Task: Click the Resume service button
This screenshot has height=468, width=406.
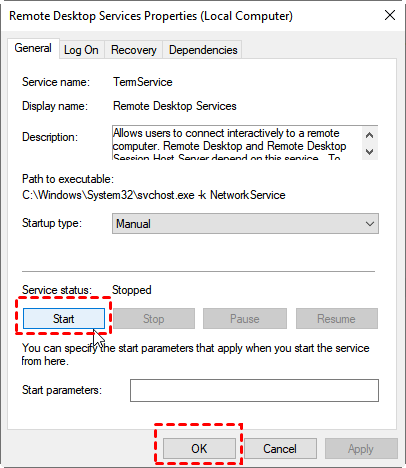Action: pos(337,319)
